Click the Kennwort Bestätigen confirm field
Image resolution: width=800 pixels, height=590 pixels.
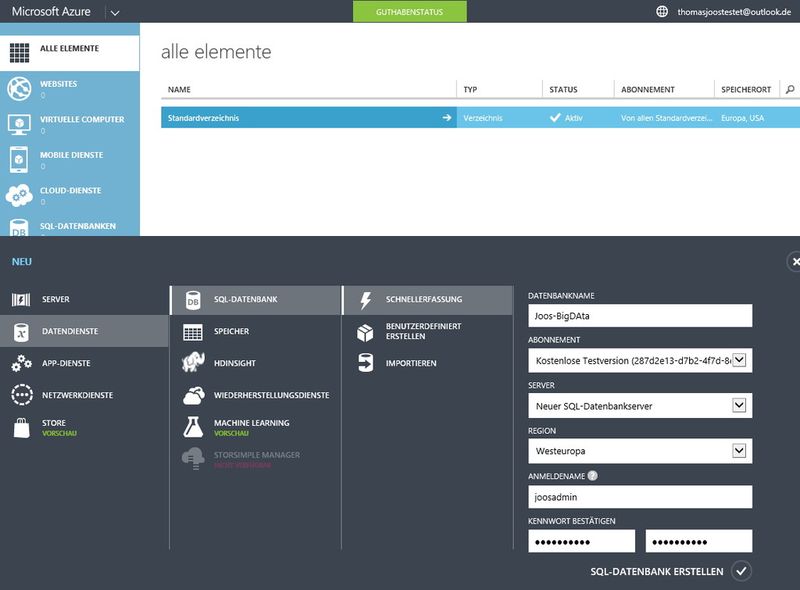[698, 541]
